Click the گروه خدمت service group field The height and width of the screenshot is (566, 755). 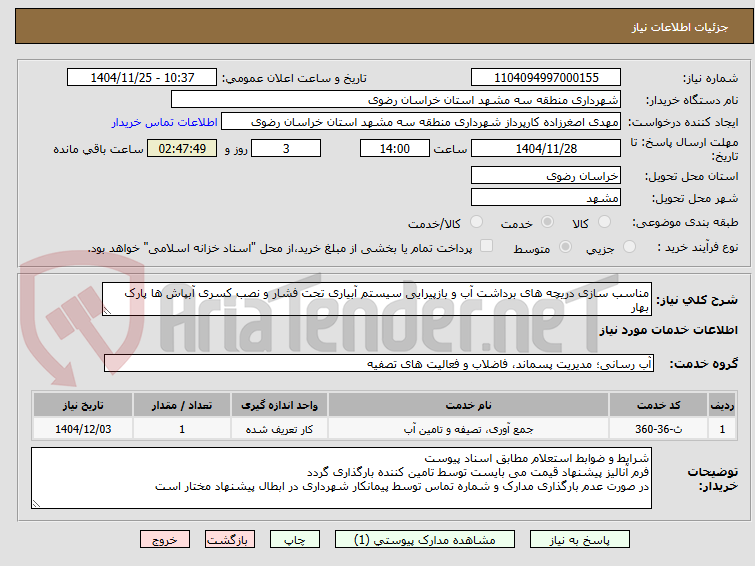click(x=379, y=364)
